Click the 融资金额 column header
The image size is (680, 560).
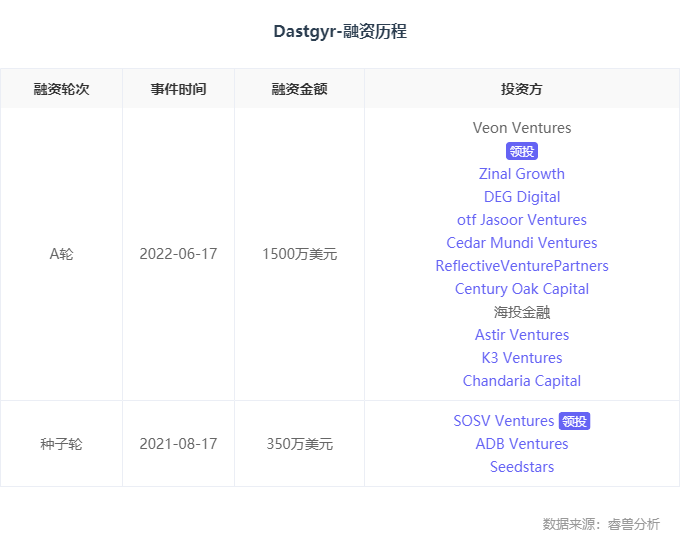[299, 89]
